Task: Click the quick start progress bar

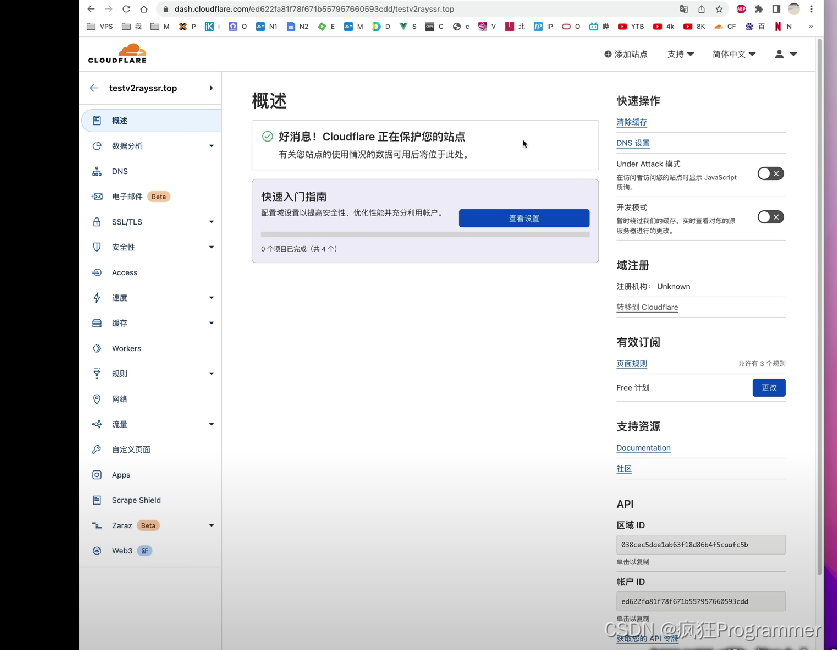Action: coord(425,234)
